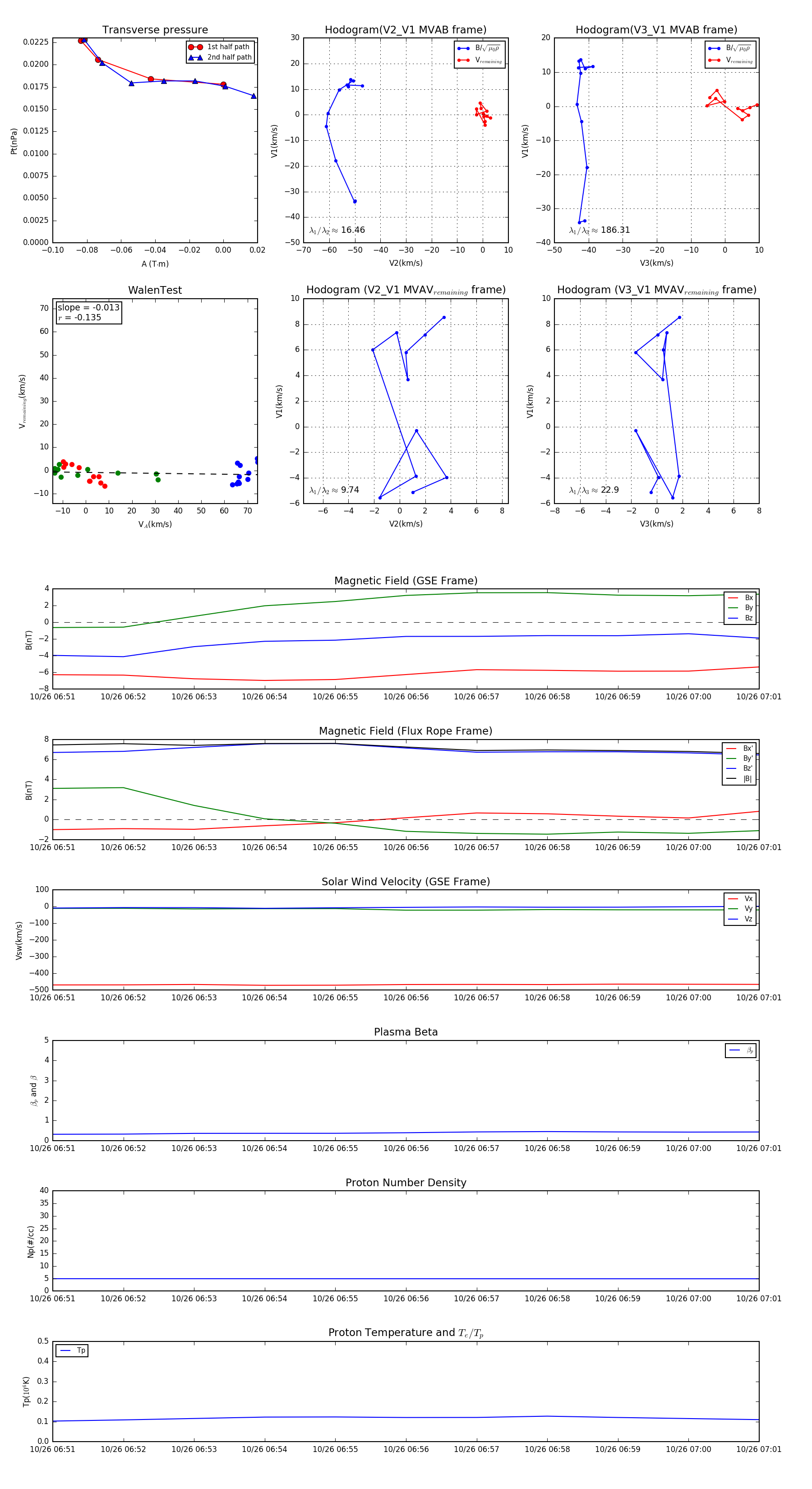
Task: Click the Vx legend entry in velocity plot
Action: [740, 899]
